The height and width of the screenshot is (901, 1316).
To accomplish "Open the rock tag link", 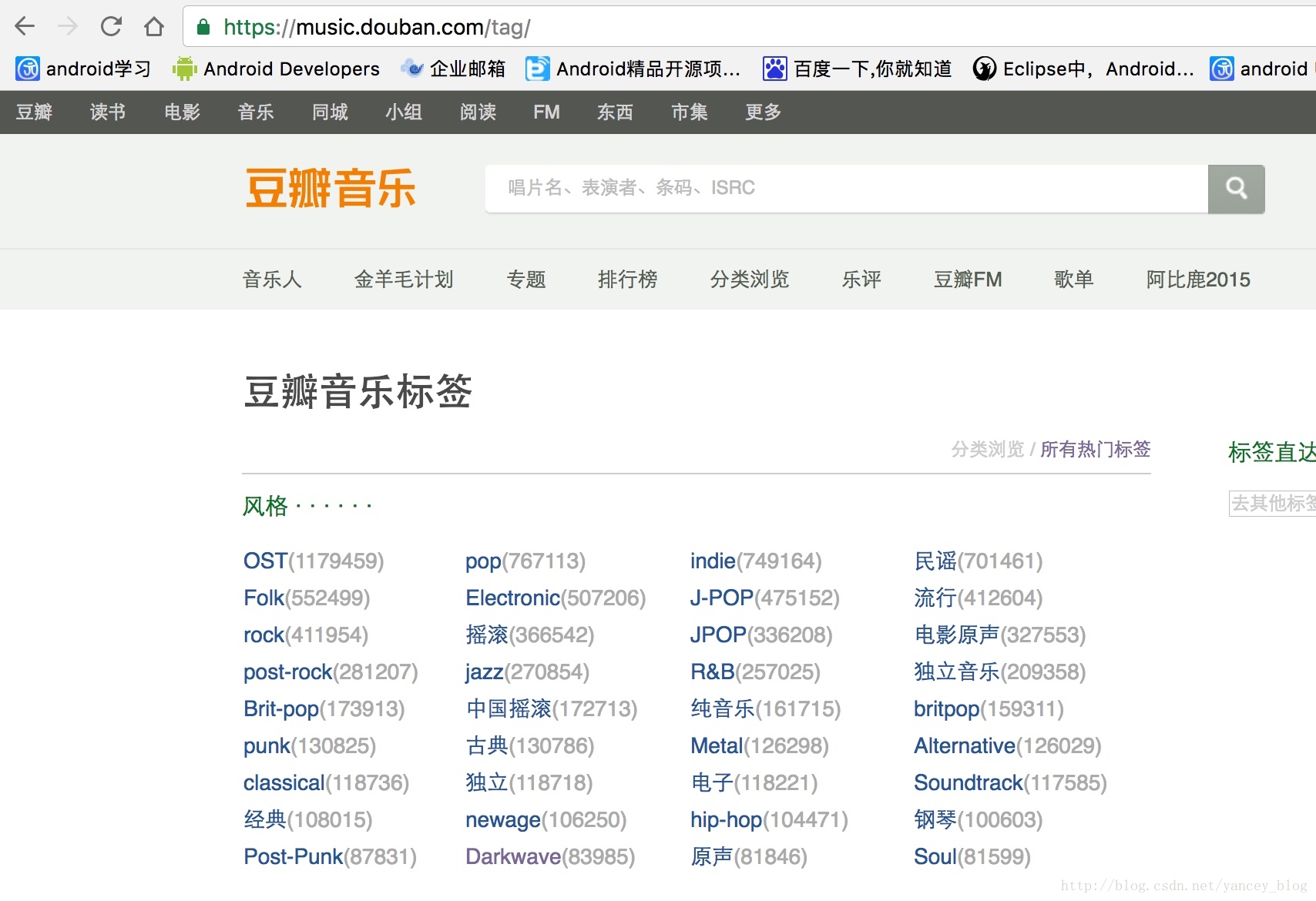I will [x=264, y=635].
